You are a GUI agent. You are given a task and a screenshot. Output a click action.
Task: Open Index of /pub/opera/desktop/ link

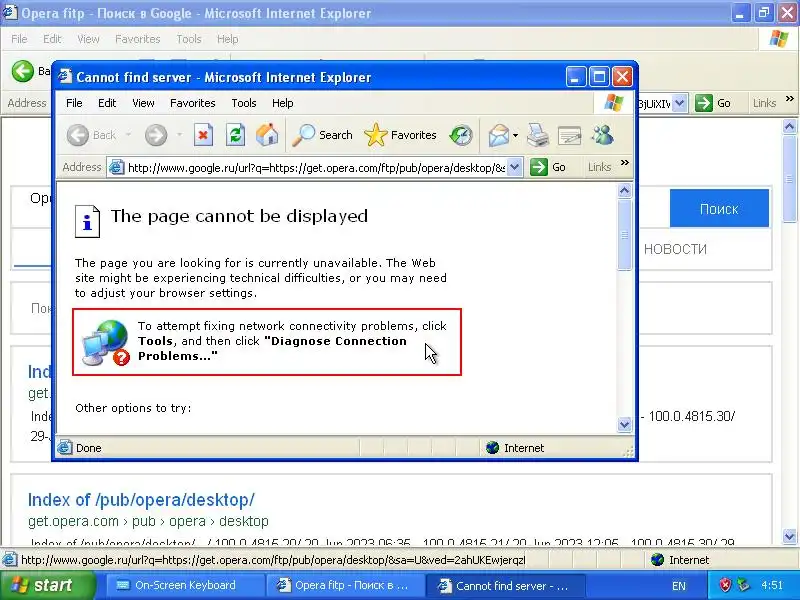pyautogui.click(x=141, y=500)
